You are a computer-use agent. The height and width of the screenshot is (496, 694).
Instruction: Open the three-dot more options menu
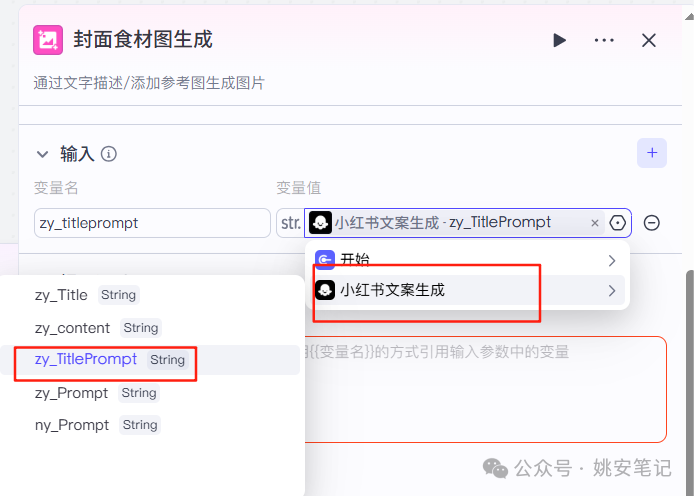(x=604, y=40)
